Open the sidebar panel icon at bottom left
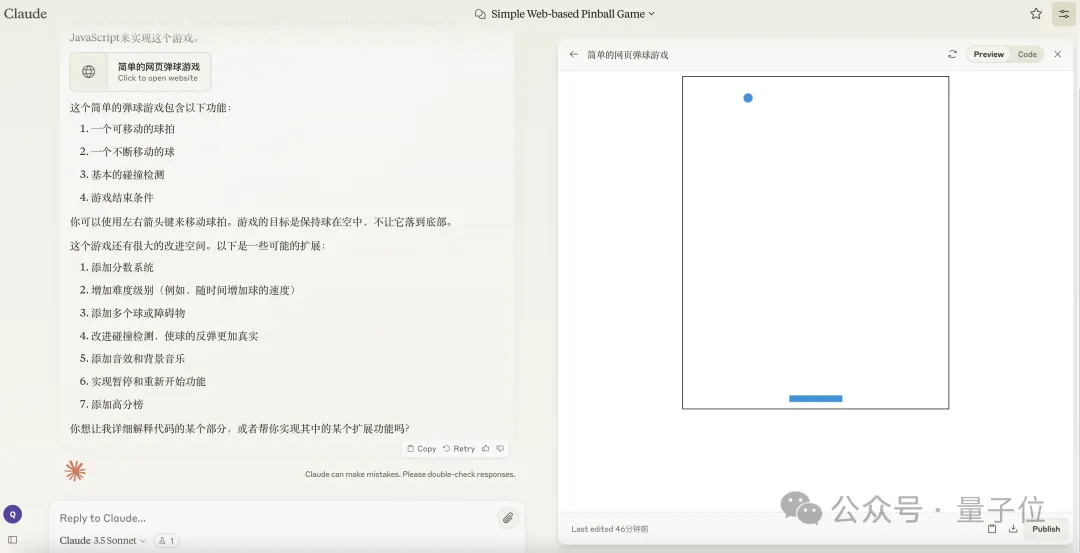 [12, 540]
